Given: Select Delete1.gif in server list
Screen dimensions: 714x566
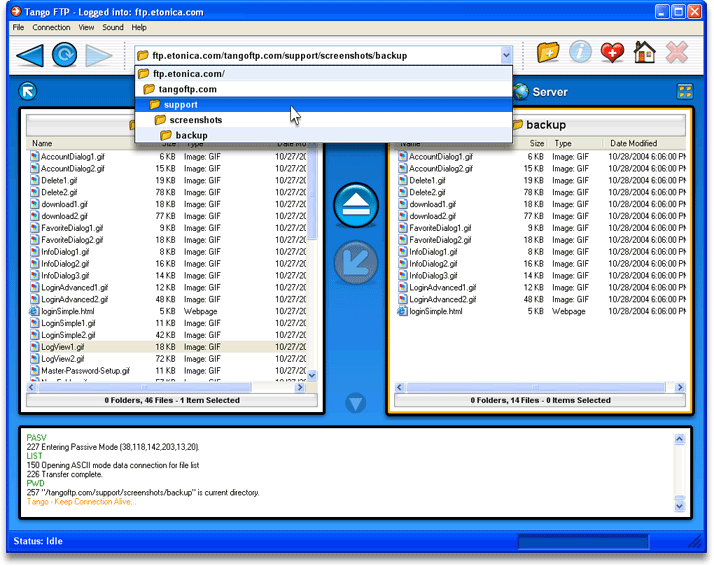Looking at the screenshot, I should click(540, 180).
